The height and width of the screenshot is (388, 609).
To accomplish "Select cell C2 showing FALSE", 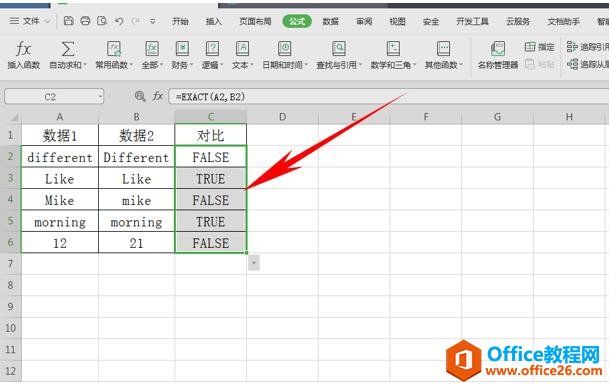I will tap(211, 157).
